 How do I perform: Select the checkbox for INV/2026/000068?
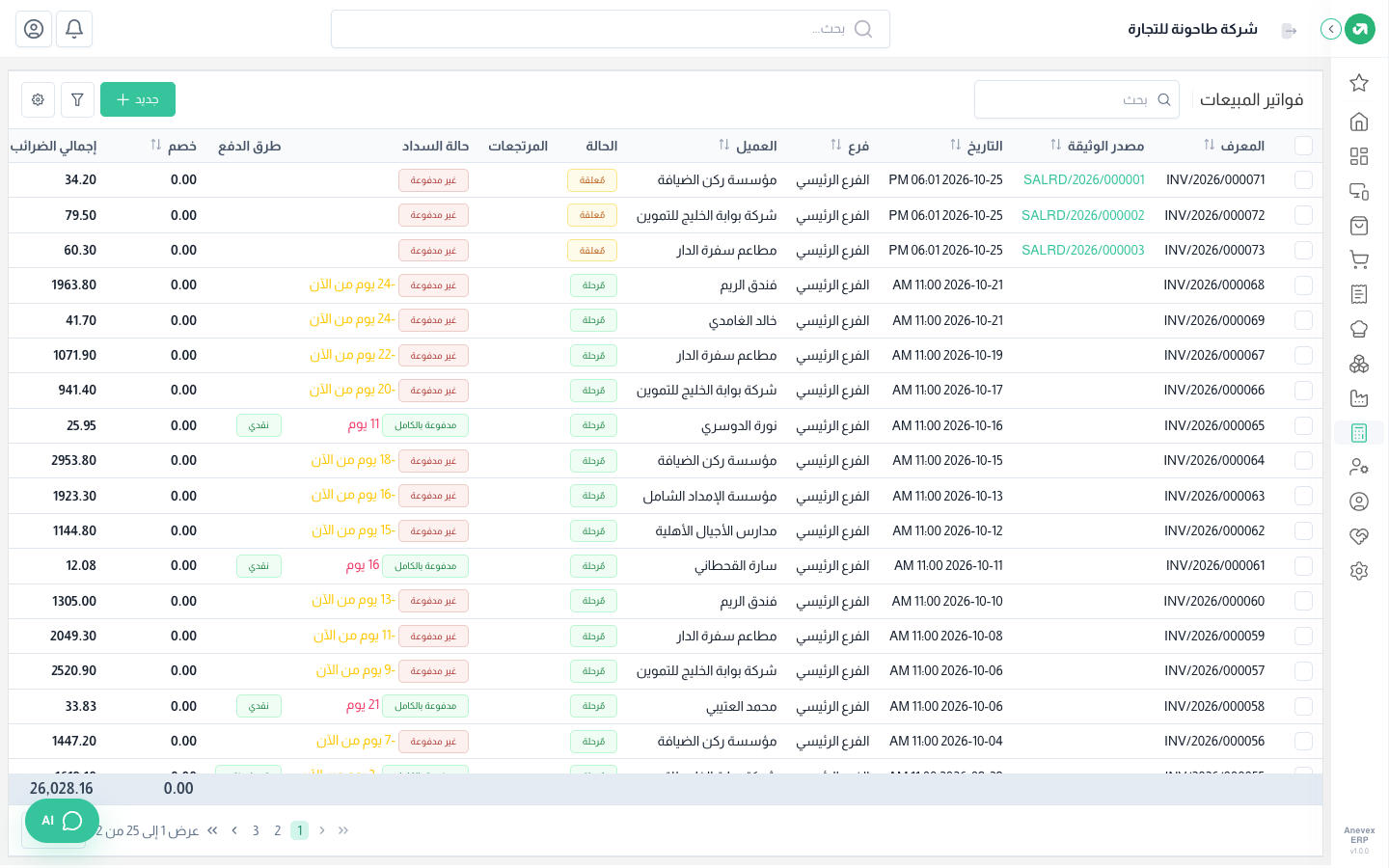point(1304,285)
